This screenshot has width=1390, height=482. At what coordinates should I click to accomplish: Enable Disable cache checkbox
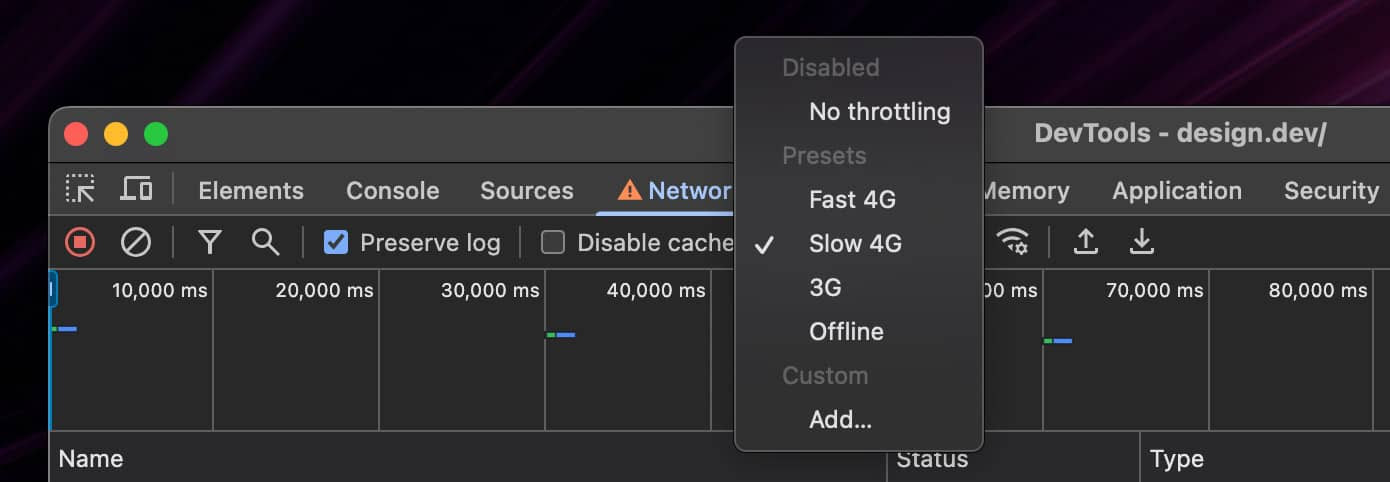click(x=553, y=242)
